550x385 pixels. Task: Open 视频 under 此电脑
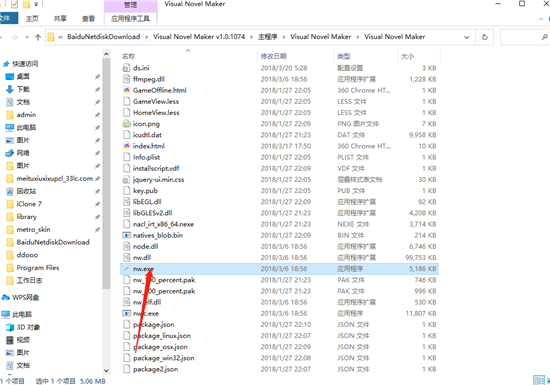pos(23,340)
